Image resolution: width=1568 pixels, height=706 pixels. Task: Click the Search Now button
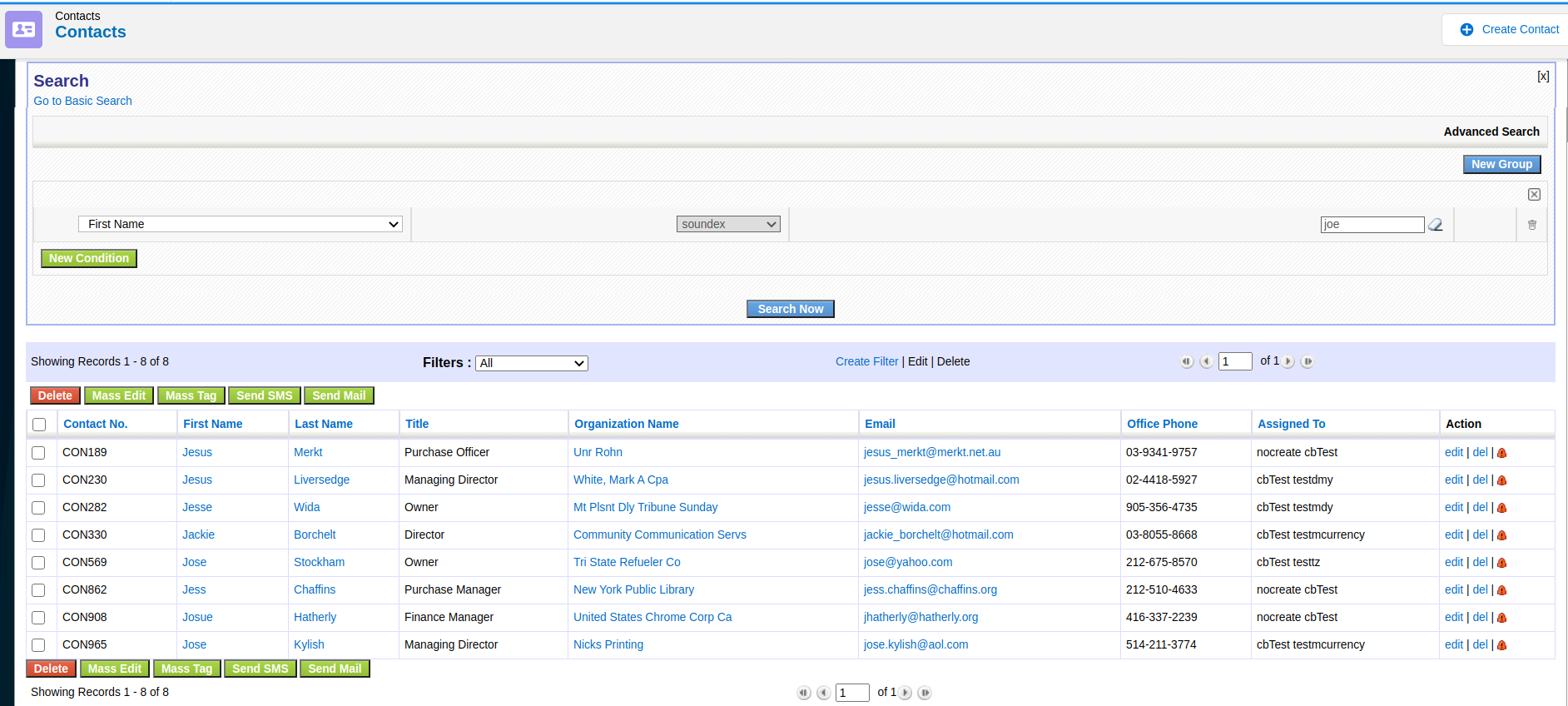[x=791, y=309]
